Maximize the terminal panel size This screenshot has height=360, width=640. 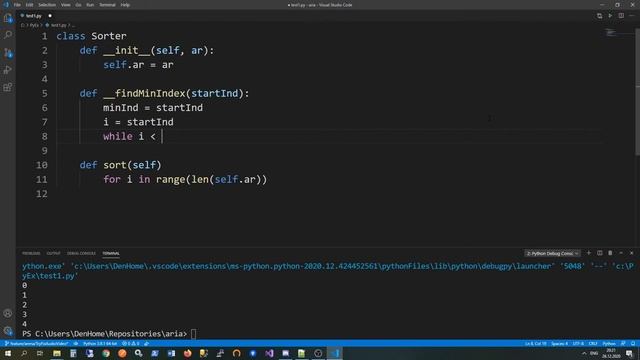621,253
